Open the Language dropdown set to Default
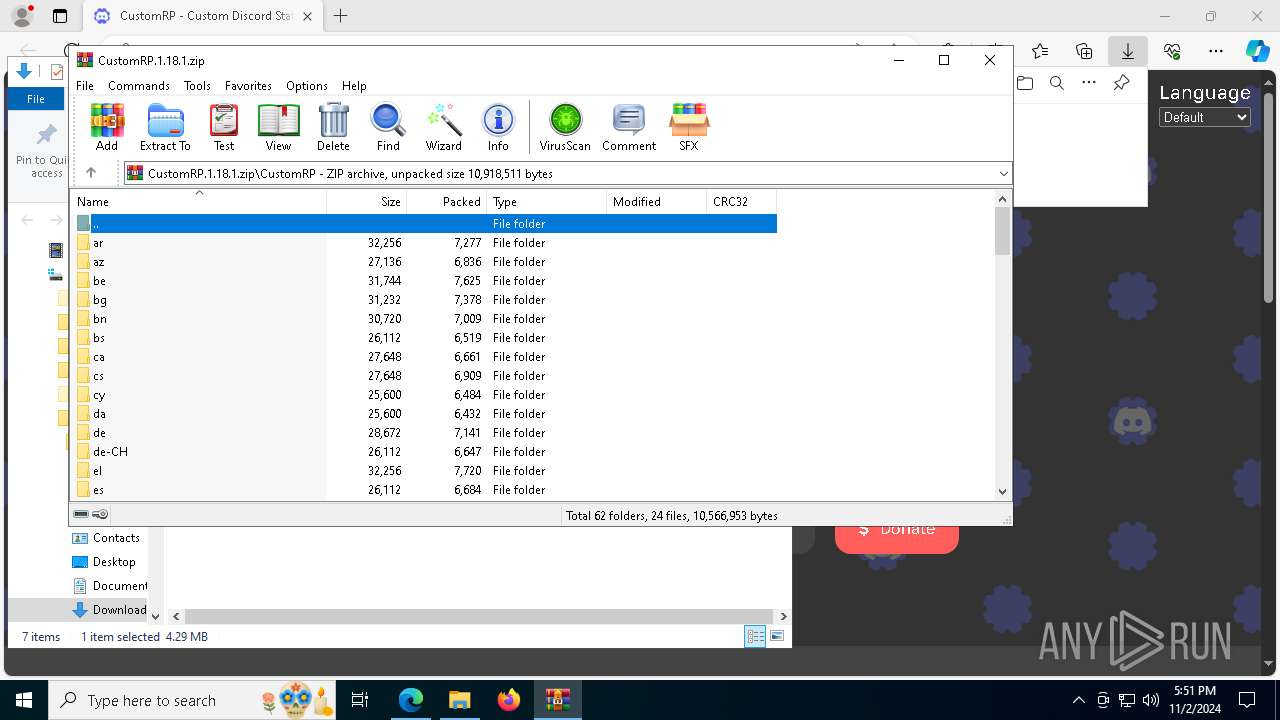Viewport: 1280px width, 720px height. pyautogui.click(x=1205, y=117)
